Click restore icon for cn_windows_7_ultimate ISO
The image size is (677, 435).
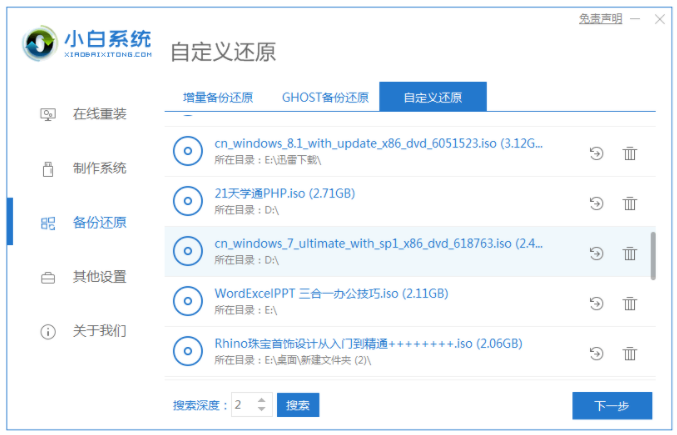597,253
